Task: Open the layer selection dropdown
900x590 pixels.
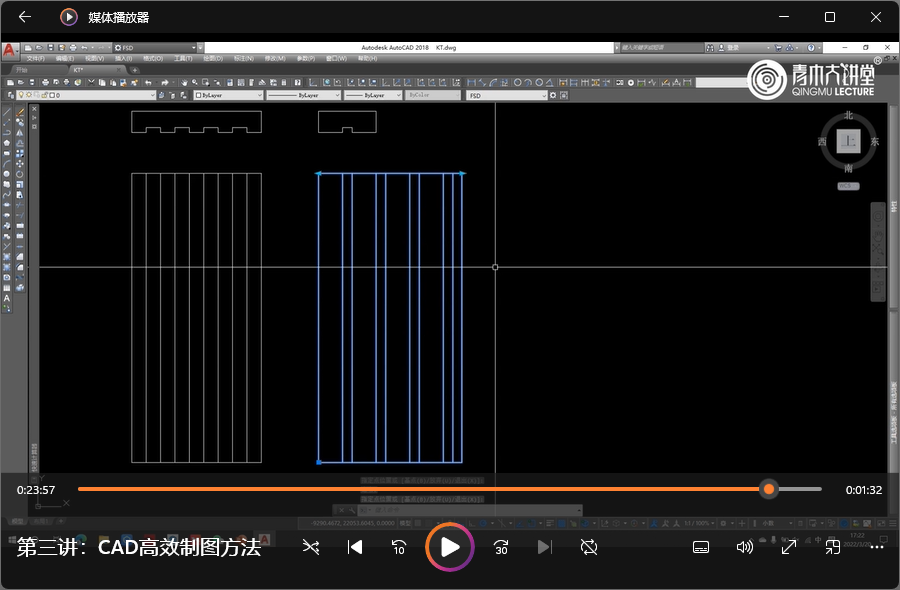Action: pyautogui.click(x=152, y=95)
